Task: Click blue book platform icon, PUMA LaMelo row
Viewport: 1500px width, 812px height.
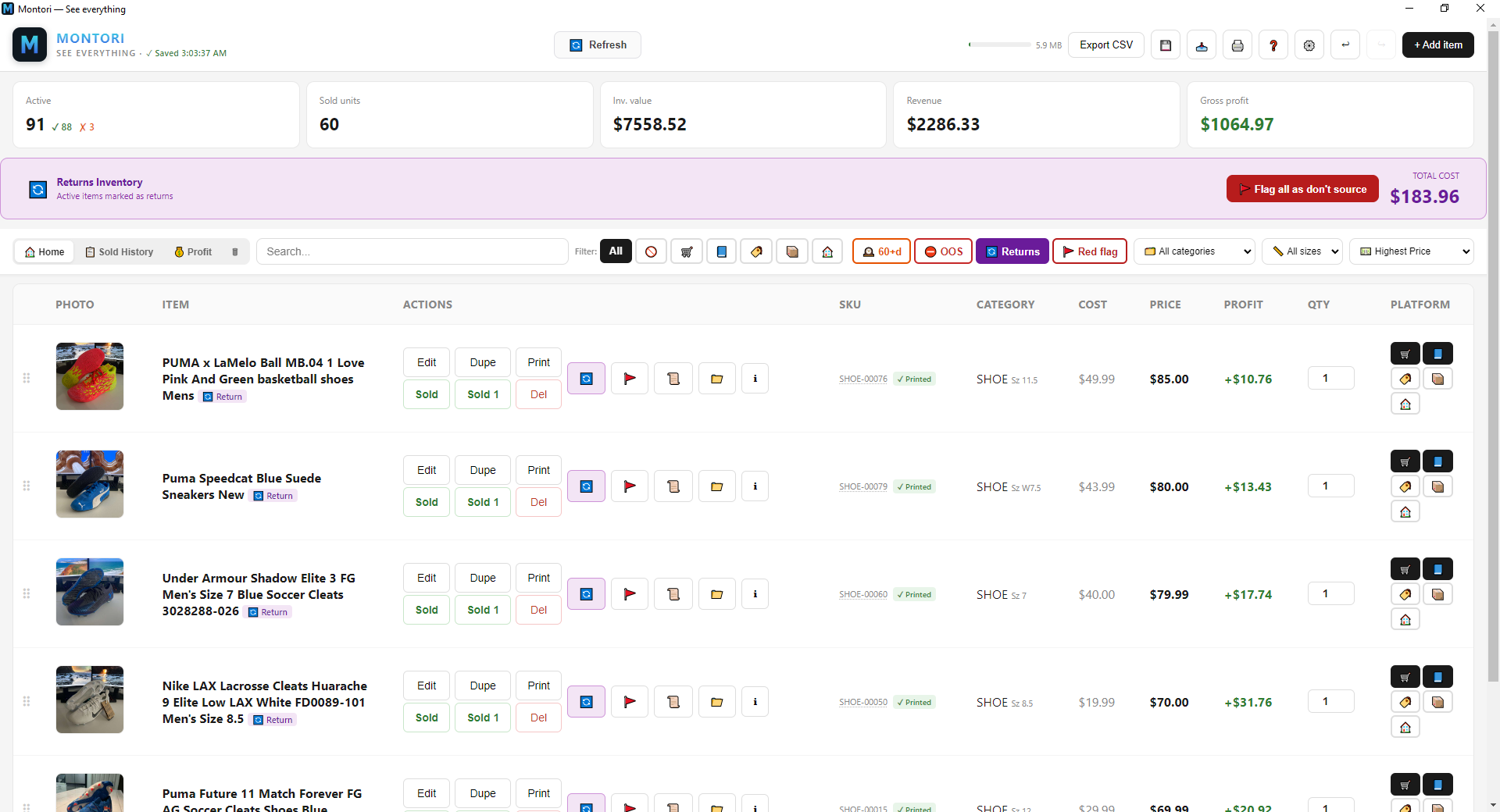Action: coord(1437,354)
